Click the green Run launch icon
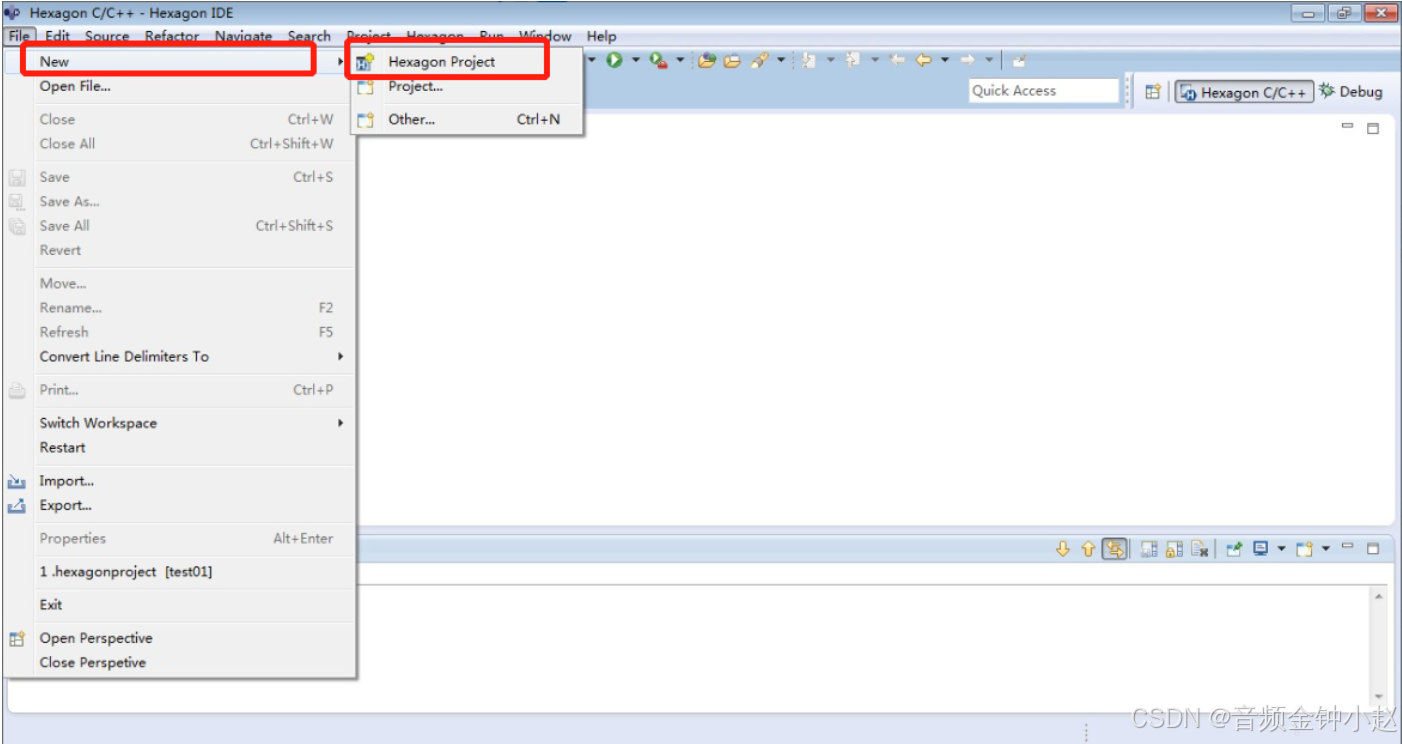 (x=614, y=60)
